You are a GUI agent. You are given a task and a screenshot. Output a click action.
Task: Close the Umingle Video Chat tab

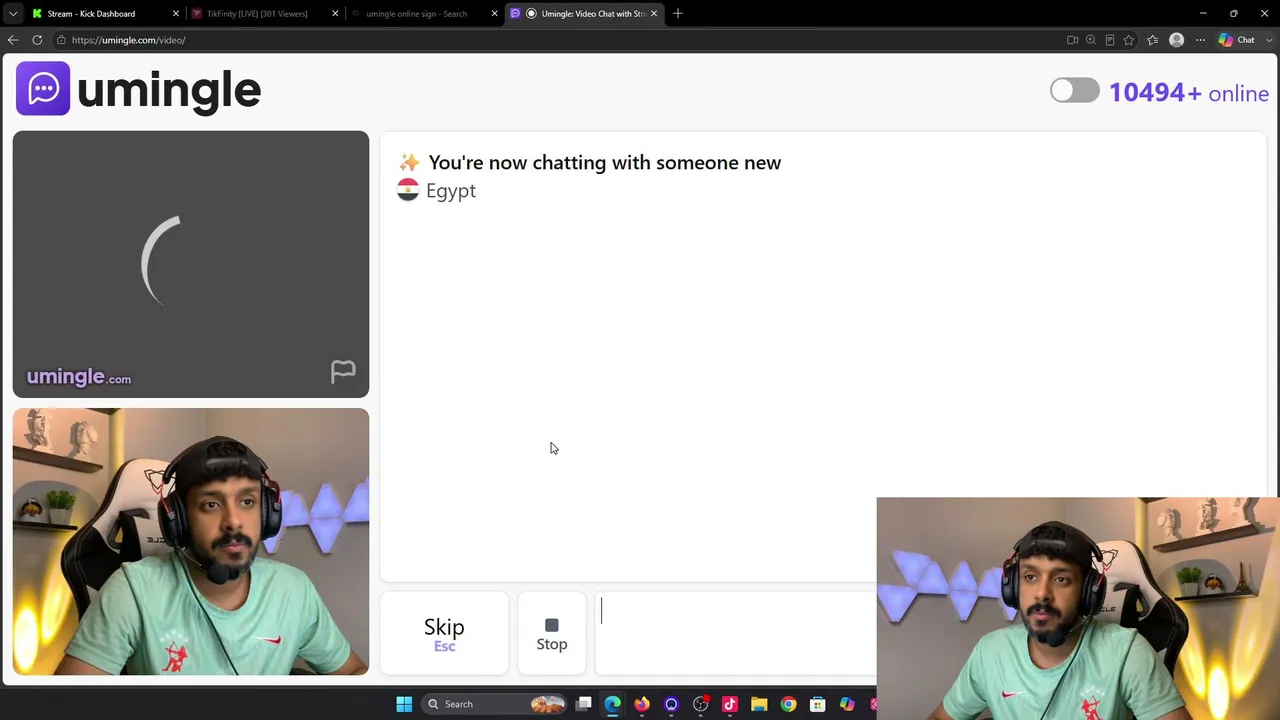point(654,14)
